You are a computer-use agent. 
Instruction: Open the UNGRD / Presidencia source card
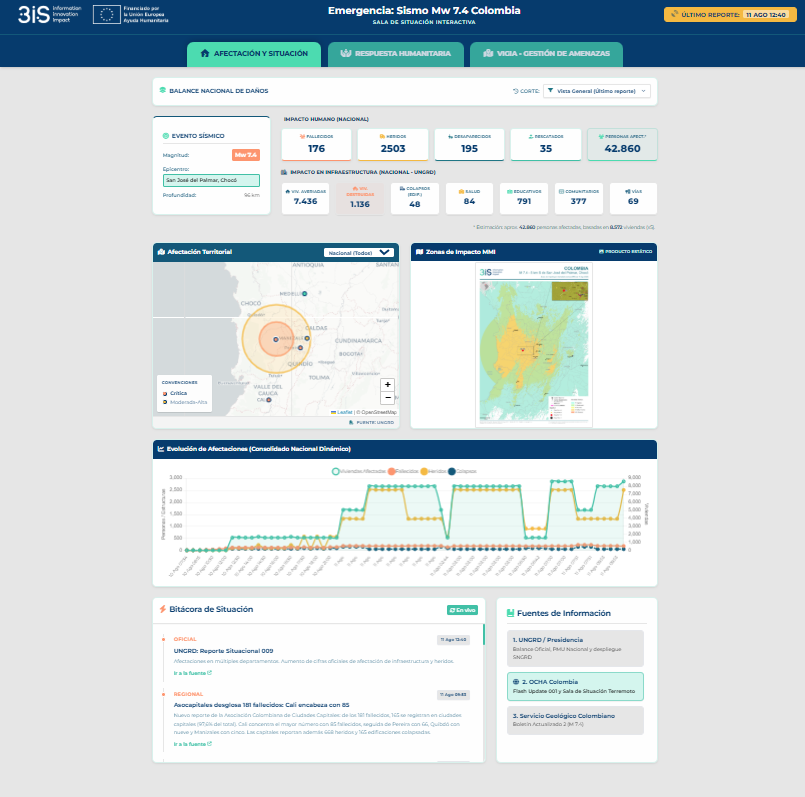(575, 648)
